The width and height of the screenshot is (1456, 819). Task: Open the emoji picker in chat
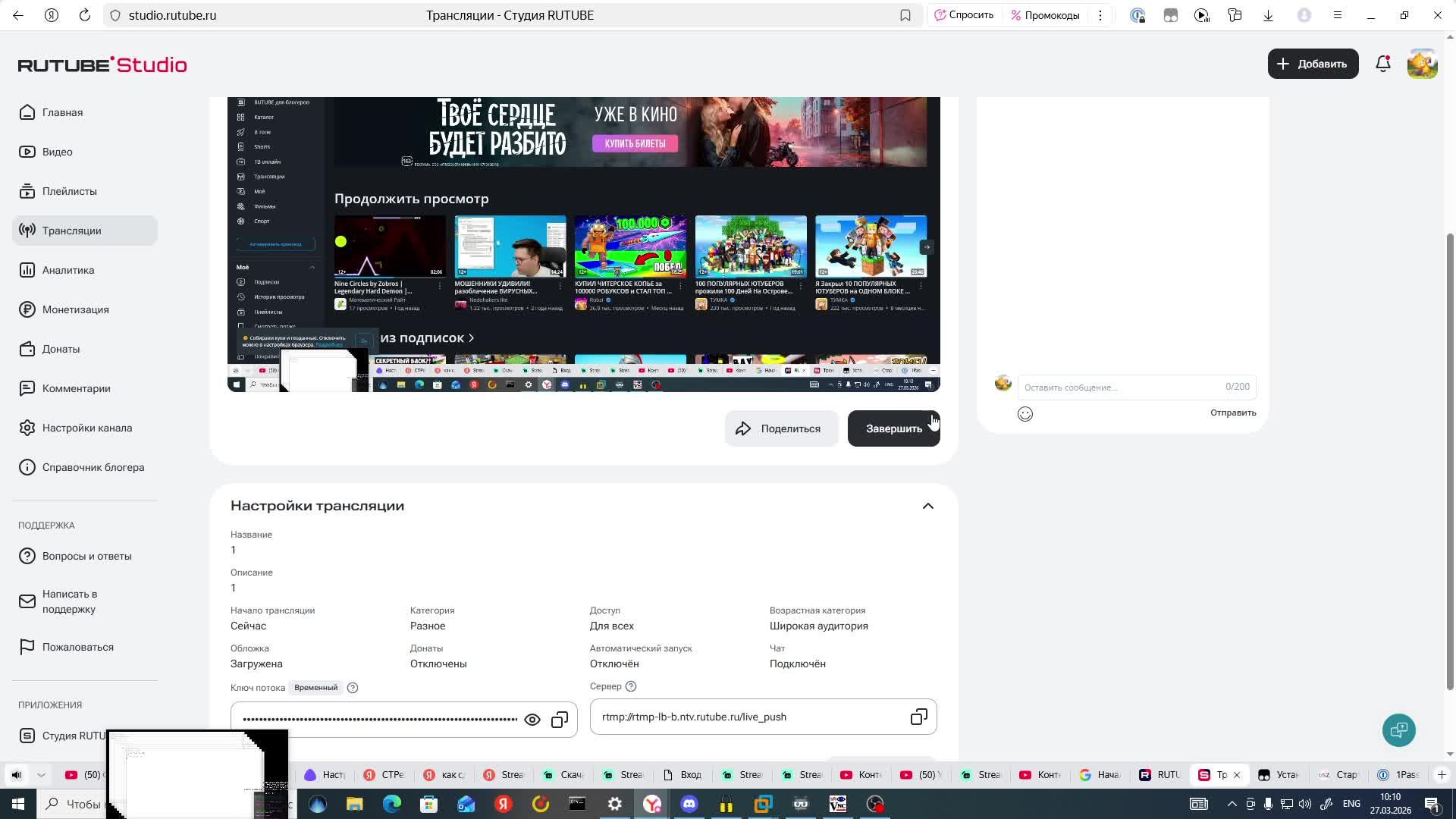pos(1025,414)
